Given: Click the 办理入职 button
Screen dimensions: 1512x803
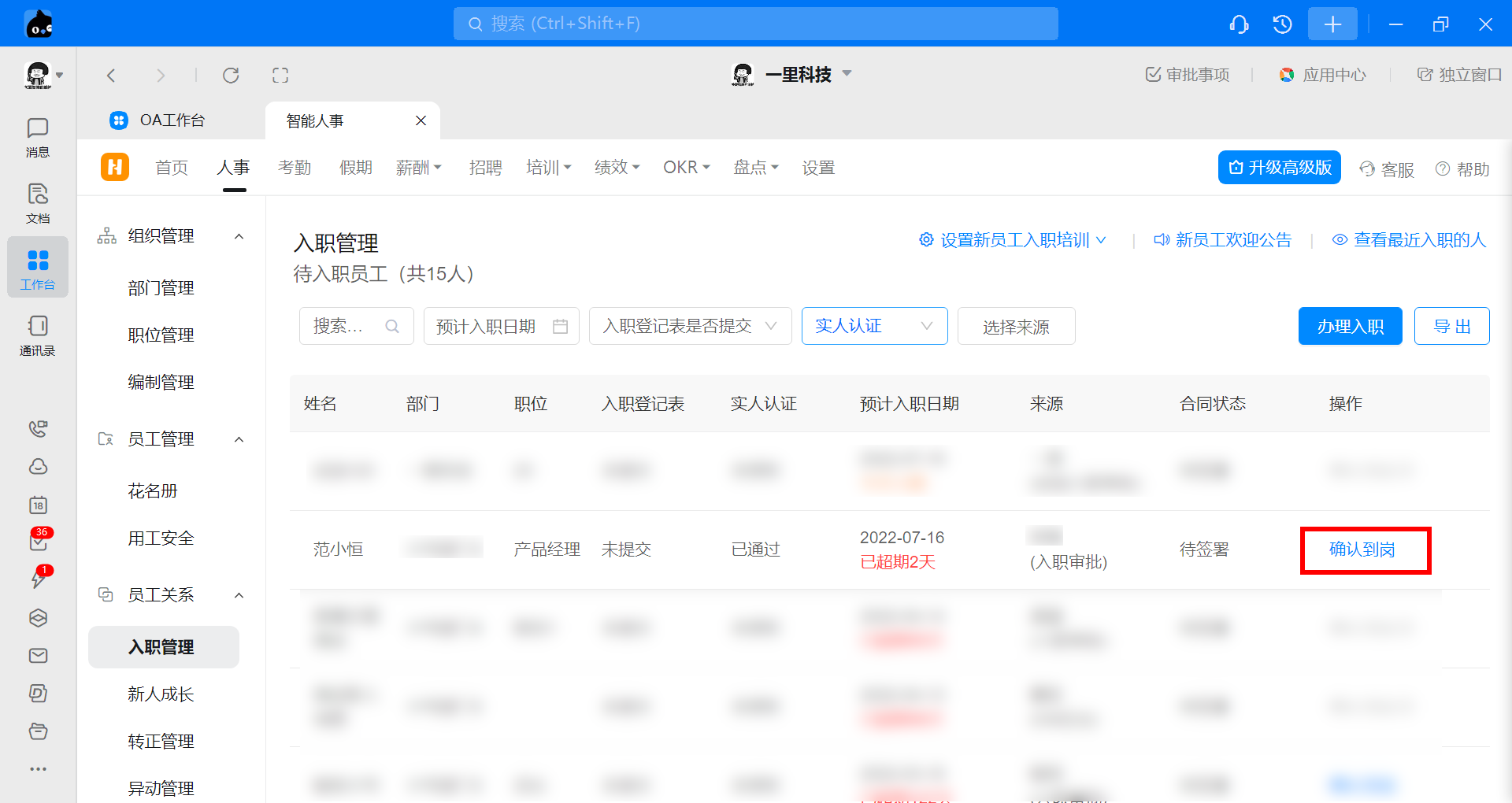Looking at the screenshot, I should pos(1350,326).
